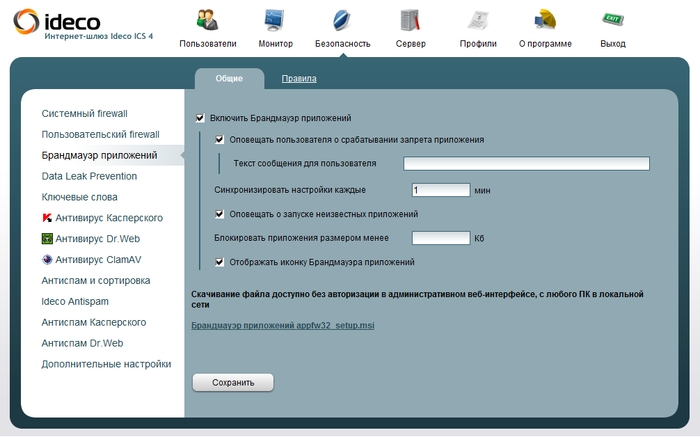Uncheck notify user about application ban
Screen dimensions: 700x437
220,140
